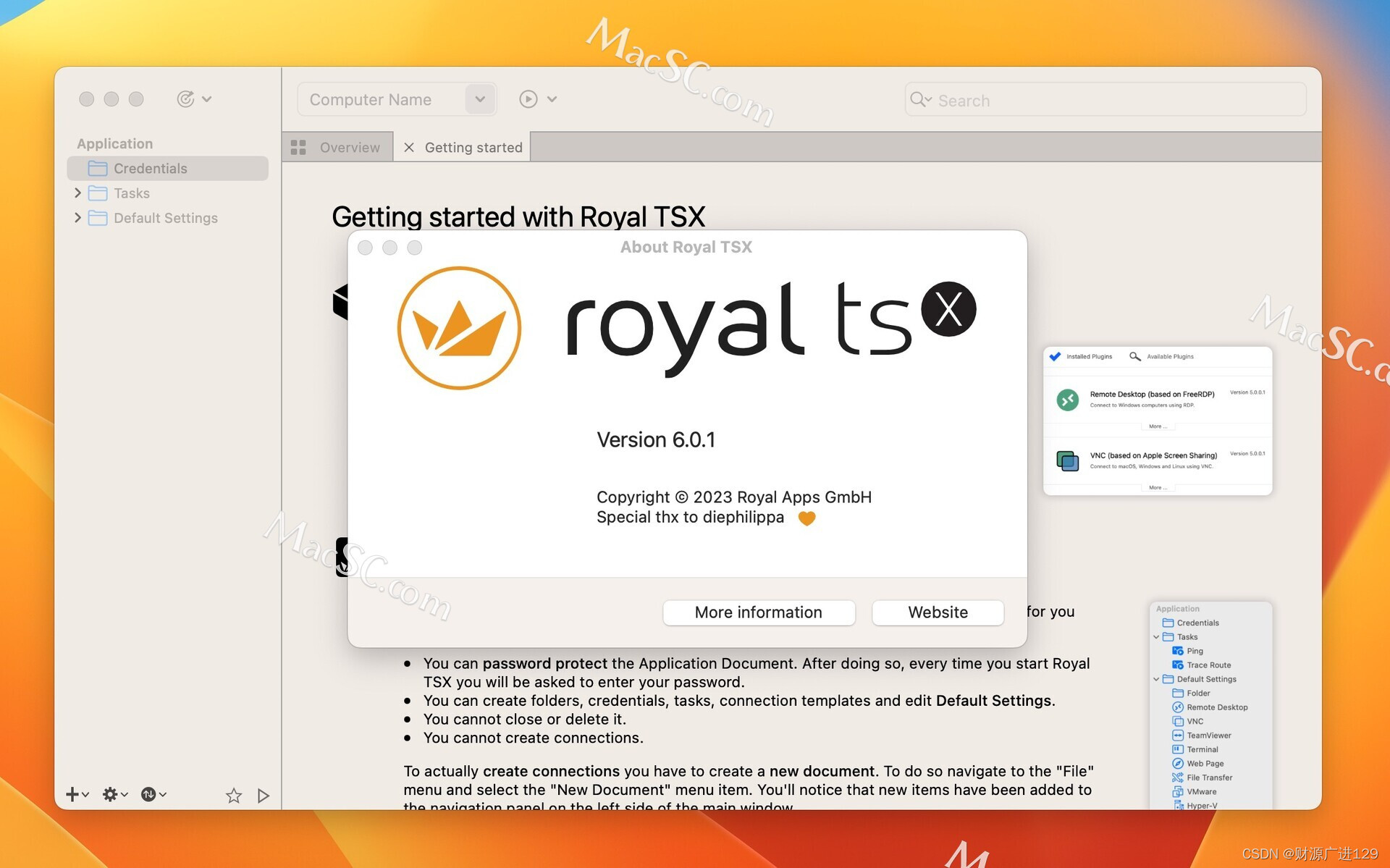The width and height of the screenshot is (1390, 868).
Task: Click the TeamViewer icon in thumbnail
Action: point(1178,736)
